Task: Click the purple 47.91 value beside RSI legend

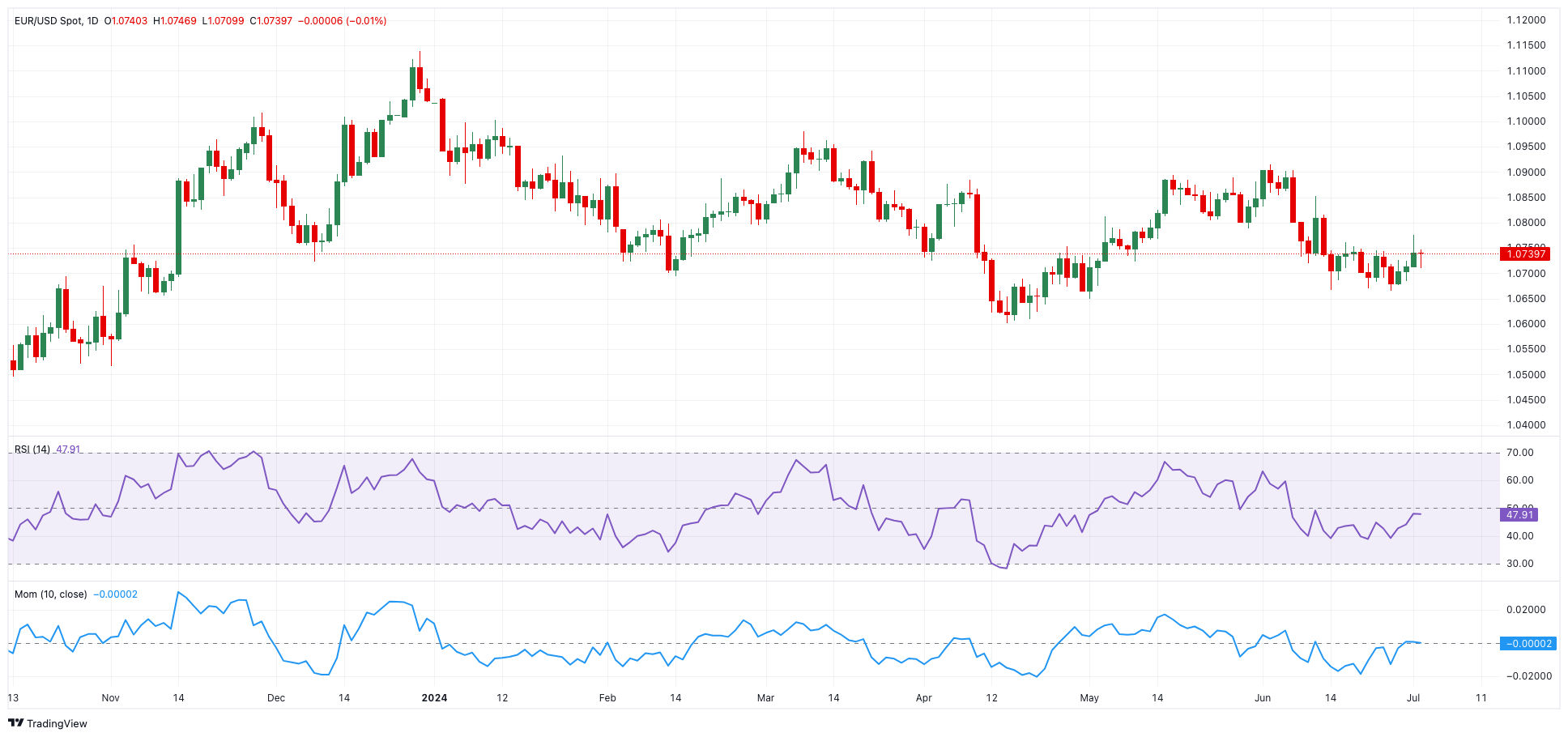Action: click(68, 449)
